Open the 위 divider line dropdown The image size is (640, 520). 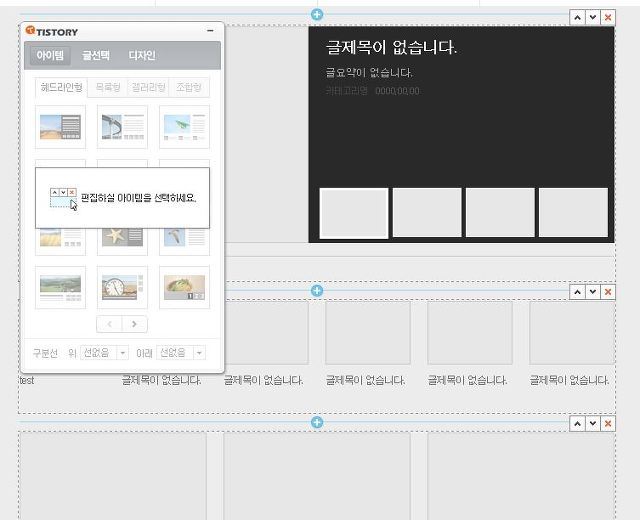pos(104,353)
